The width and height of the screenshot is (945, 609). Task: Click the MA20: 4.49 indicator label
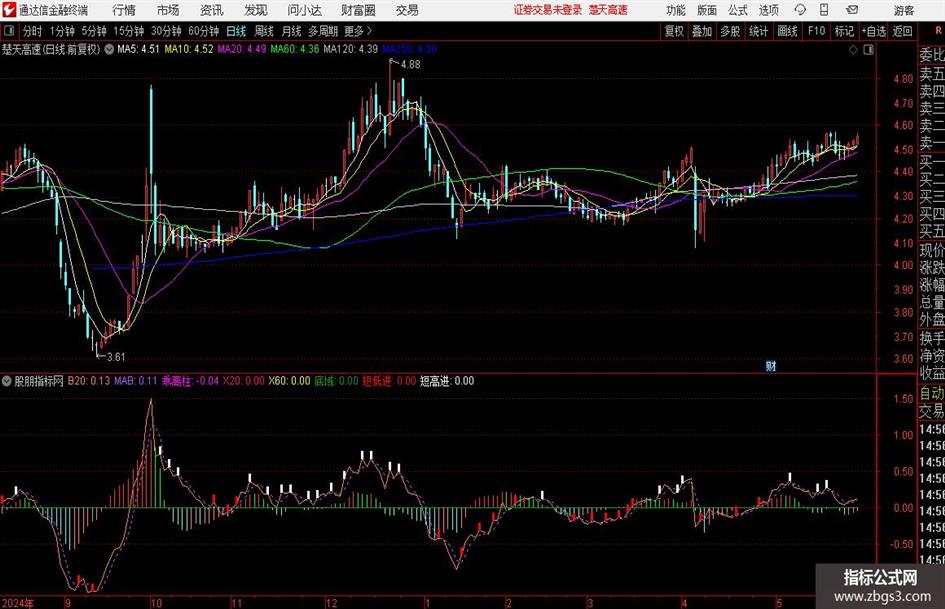coord(242,49)
